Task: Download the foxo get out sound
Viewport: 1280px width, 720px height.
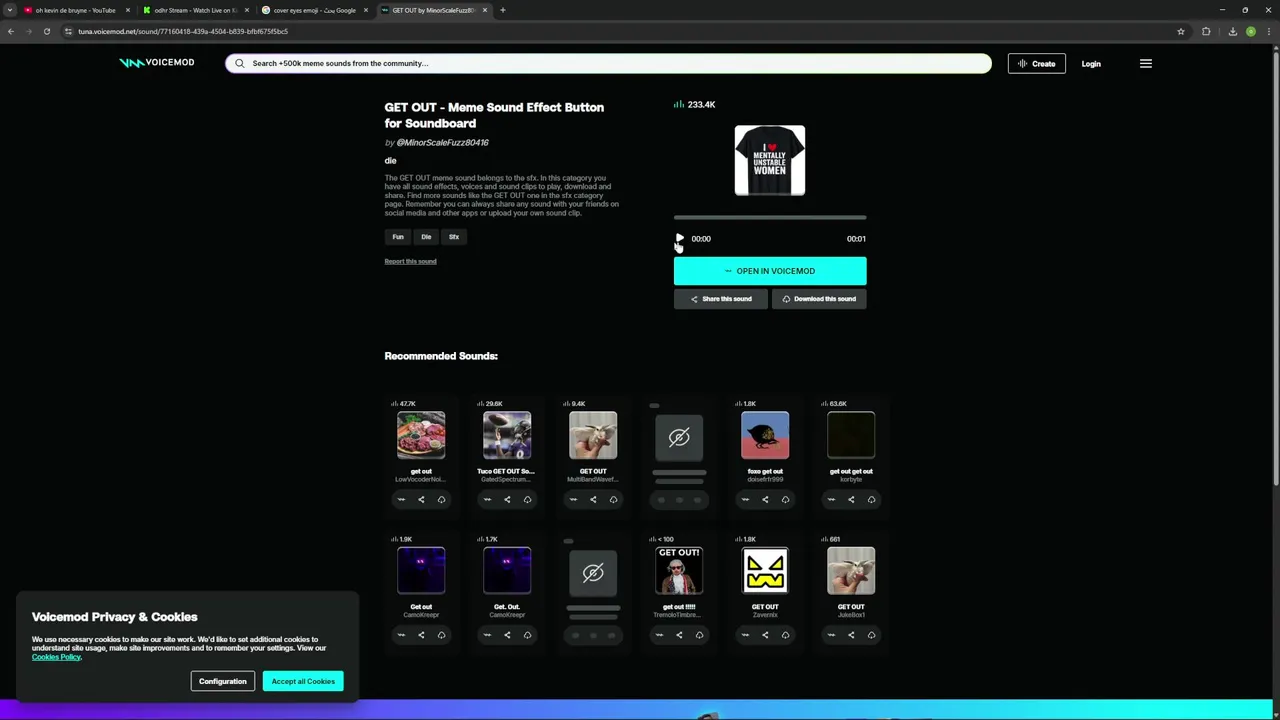Action: (x=785, y=499)
